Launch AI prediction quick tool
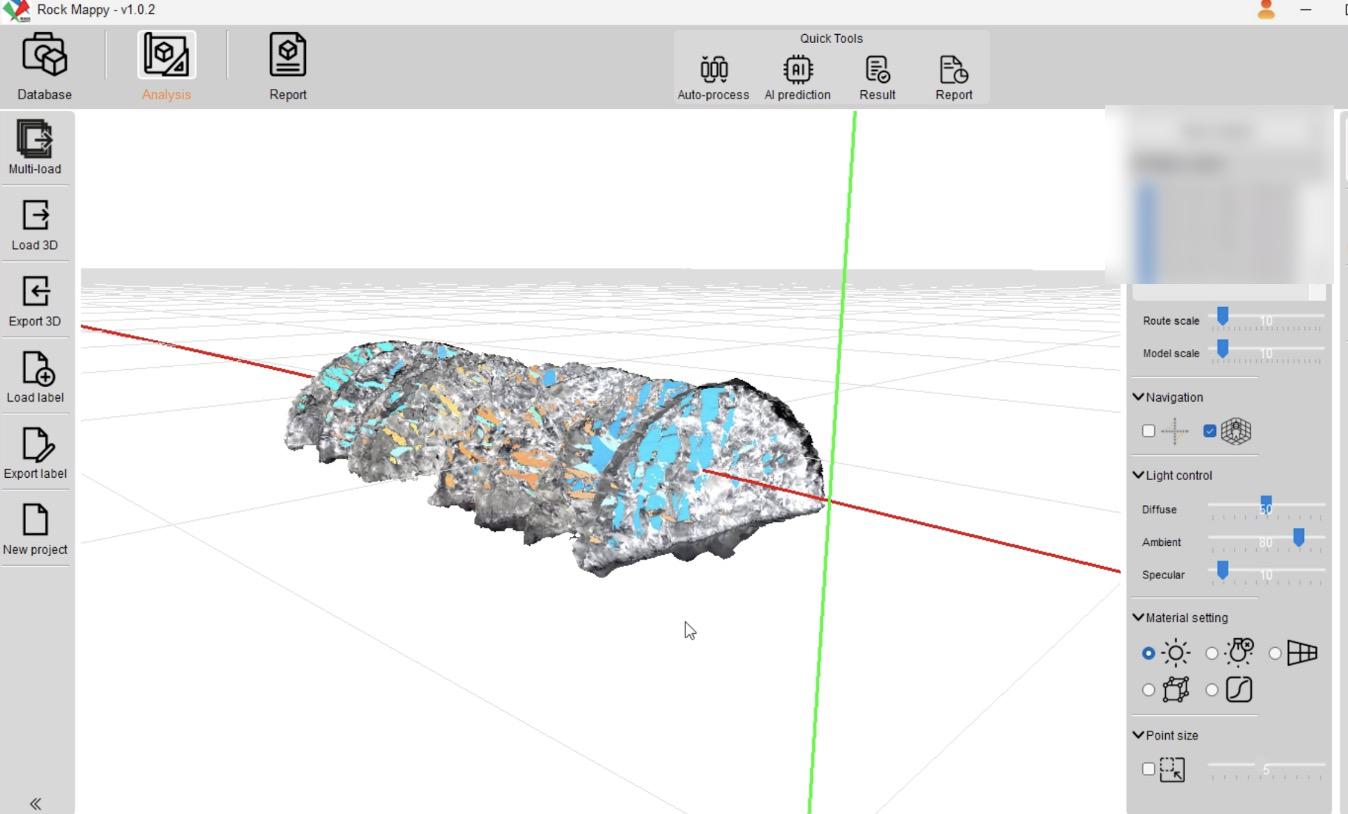Image resolution: width=1348 pixels, height=814 pixels. (797, 77)
